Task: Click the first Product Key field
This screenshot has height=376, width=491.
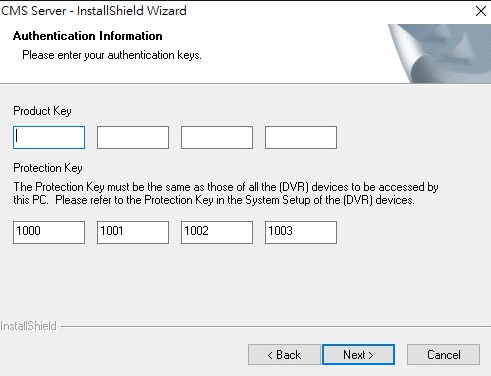Action: point(49,137)
